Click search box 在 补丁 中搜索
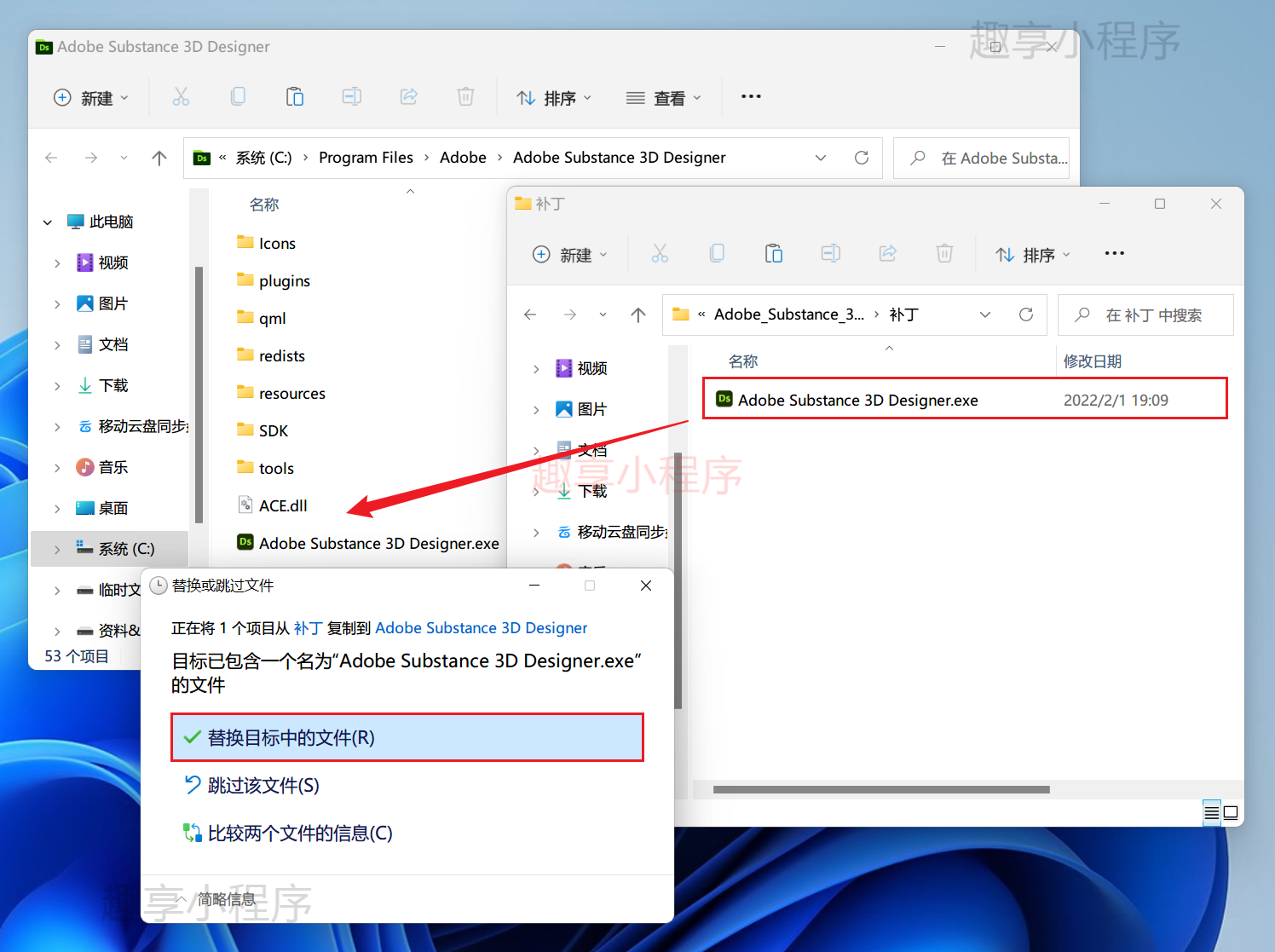 pos(1145,314)
